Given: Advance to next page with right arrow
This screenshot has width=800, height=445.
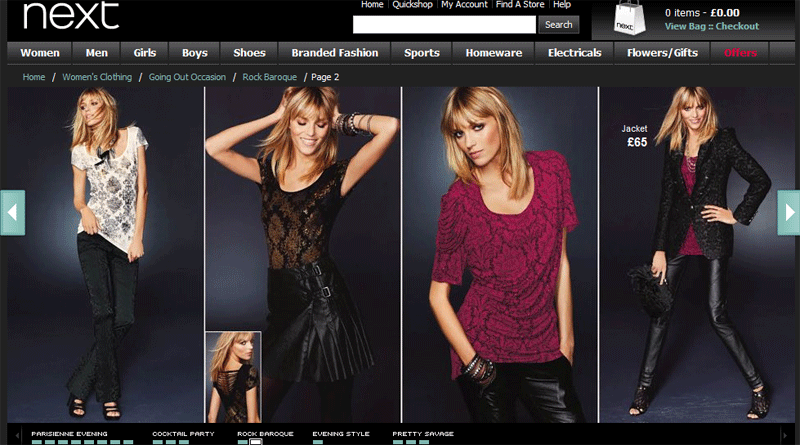Looking at the screenshot, I should [x=788, y=212].
